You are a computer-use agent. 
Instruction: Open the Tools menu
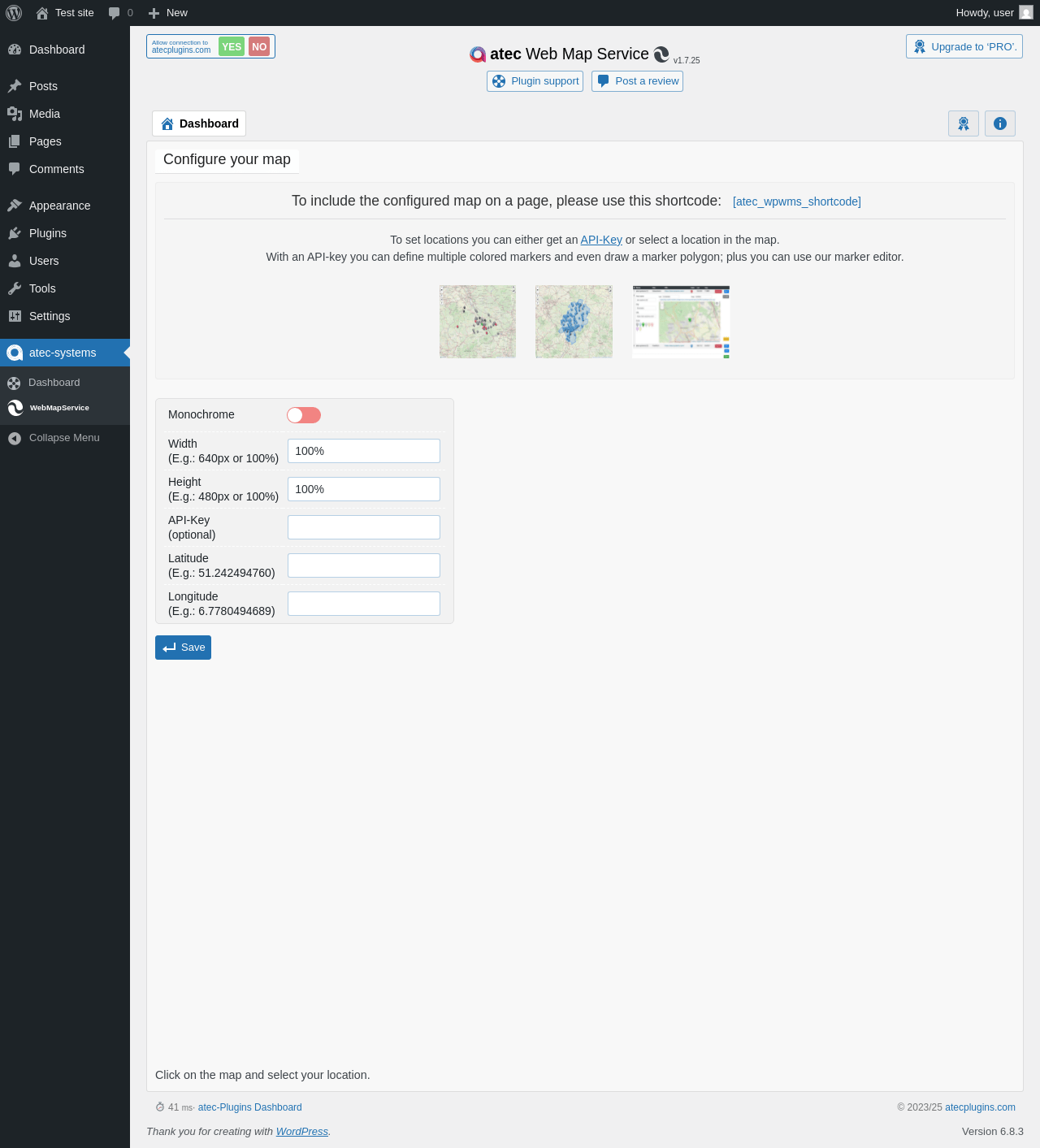[65, 288]
